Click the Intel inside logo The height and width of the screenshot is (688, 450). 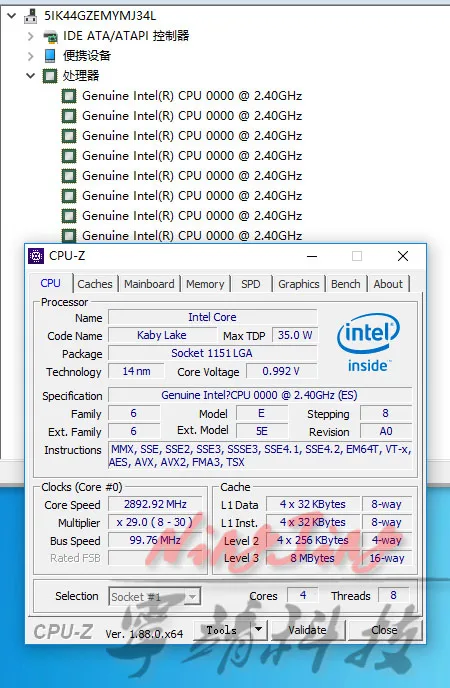[x=368, y=343]
